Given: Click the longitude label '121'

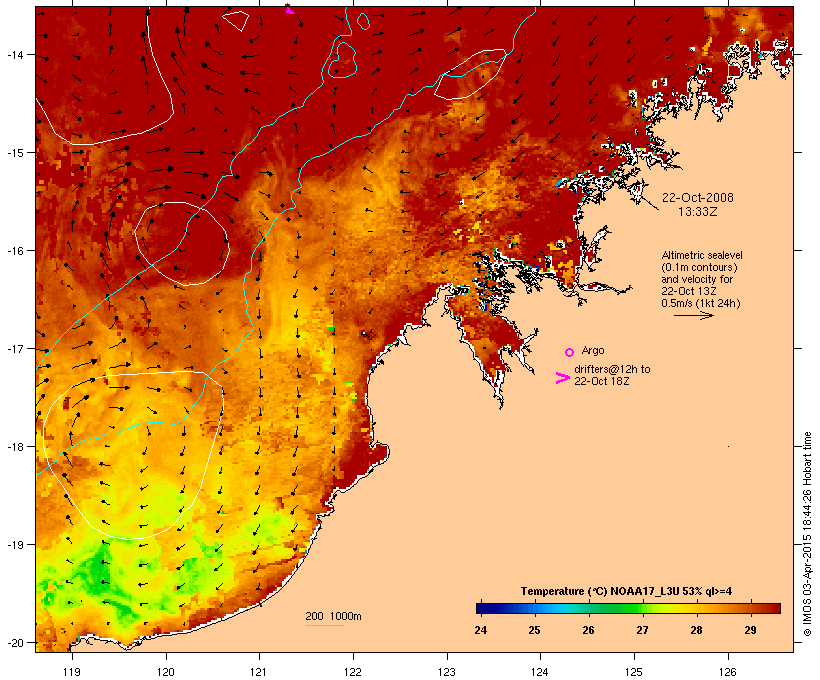Looking at the screenshot, I should [259, 672].
